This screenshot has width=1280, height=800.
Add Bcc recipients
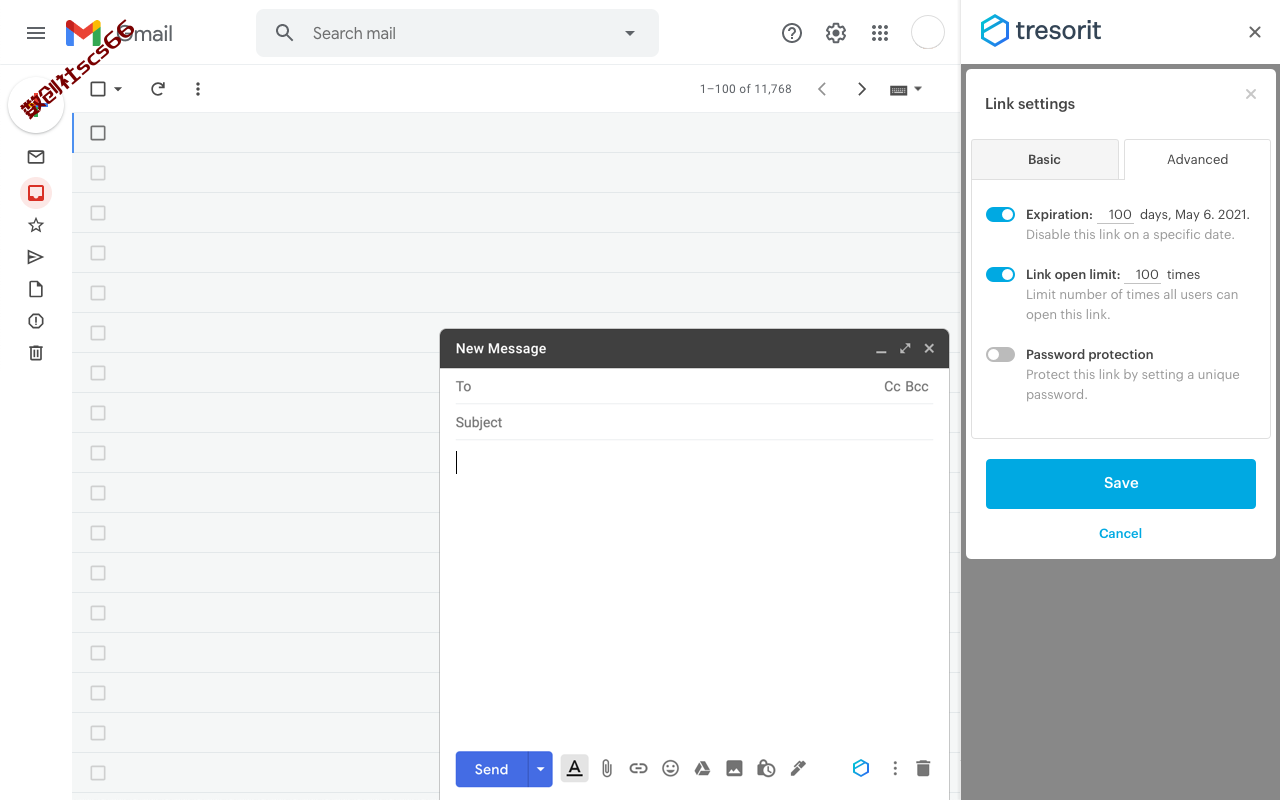coord(917,386)
